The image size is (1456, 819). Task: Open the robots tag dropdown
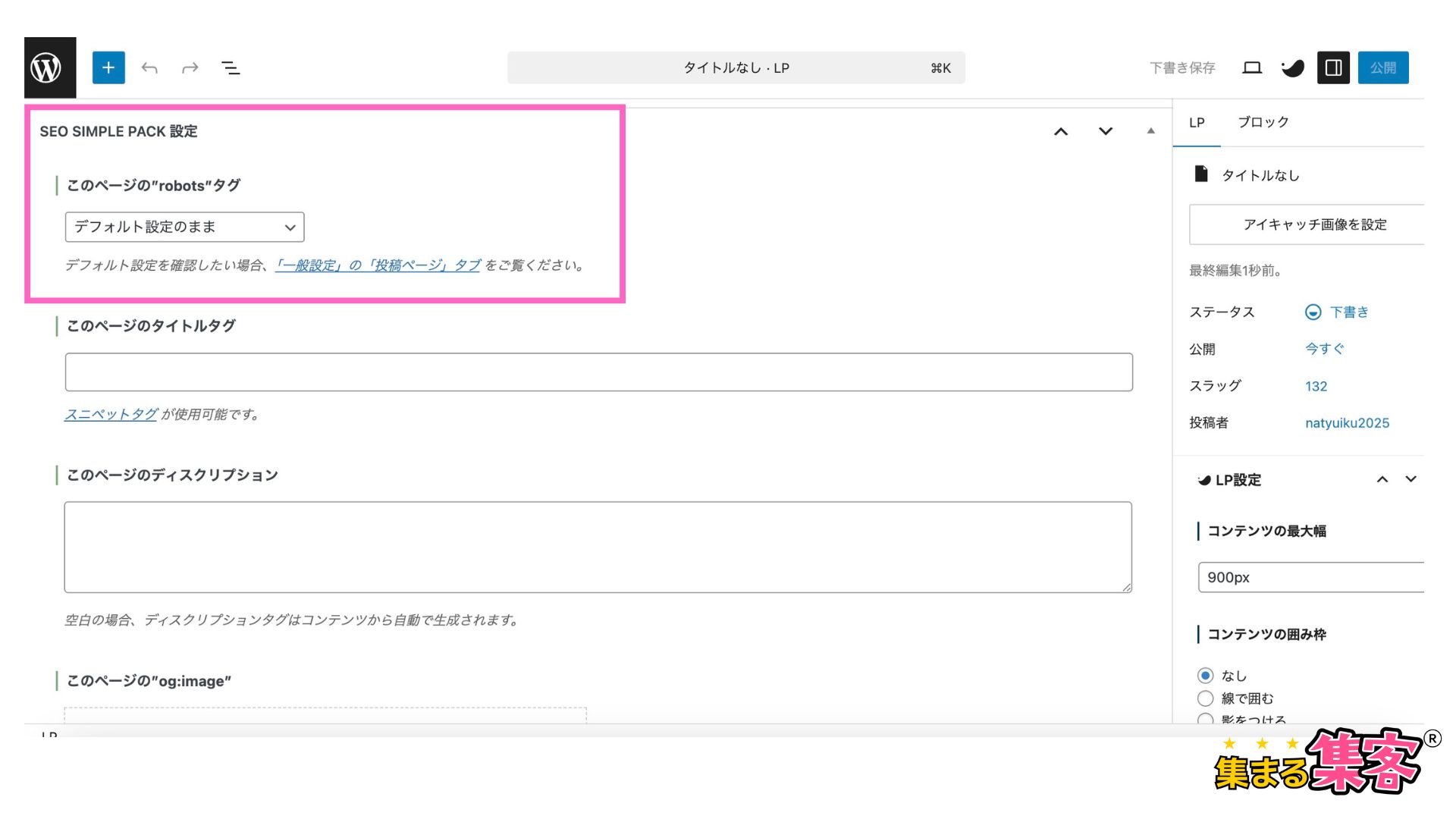pos(184,227)
